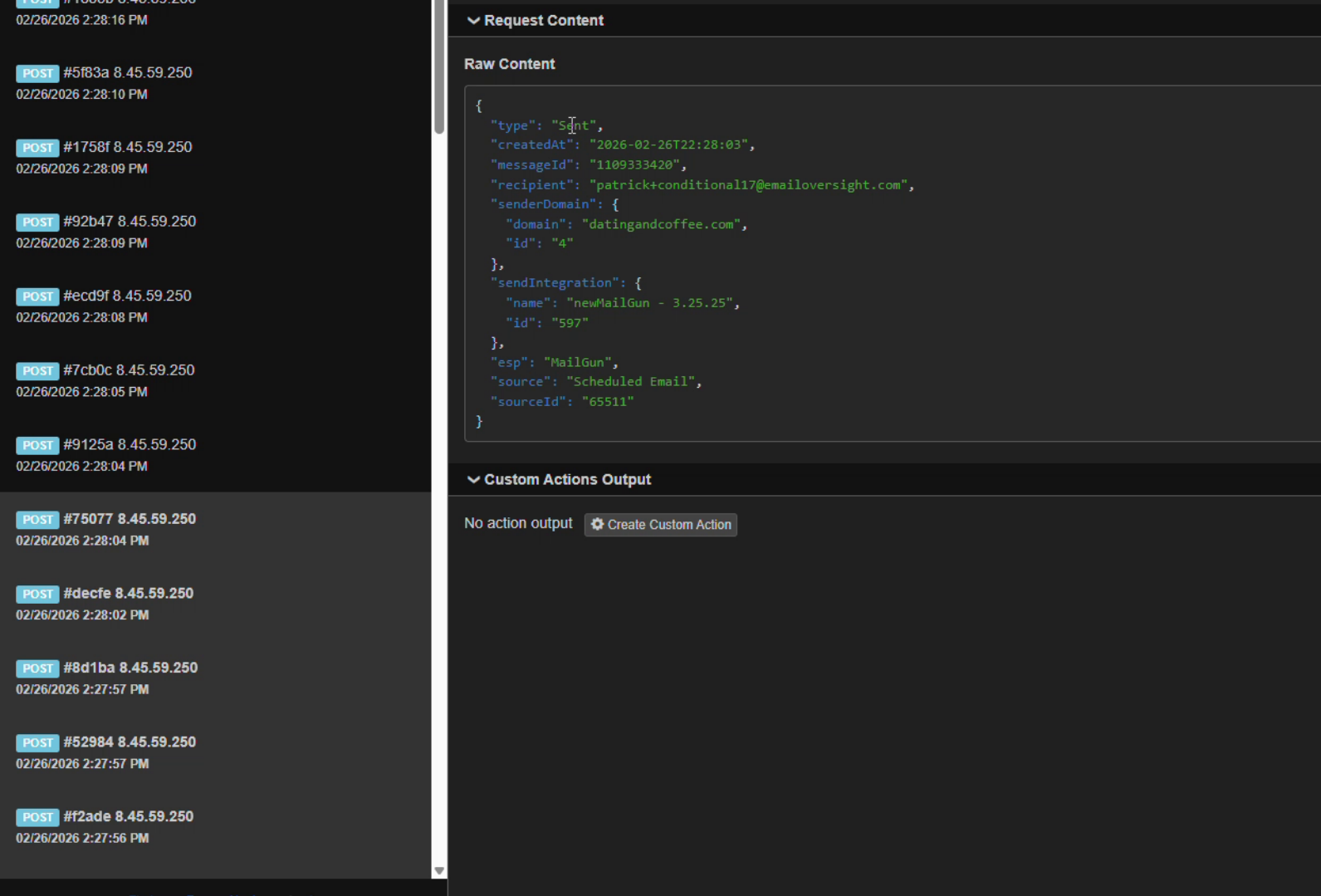The width and height of the screenshot is (1321, 896).
Task: Click the POST badge of request #9125a
Action: click(37, 445)
